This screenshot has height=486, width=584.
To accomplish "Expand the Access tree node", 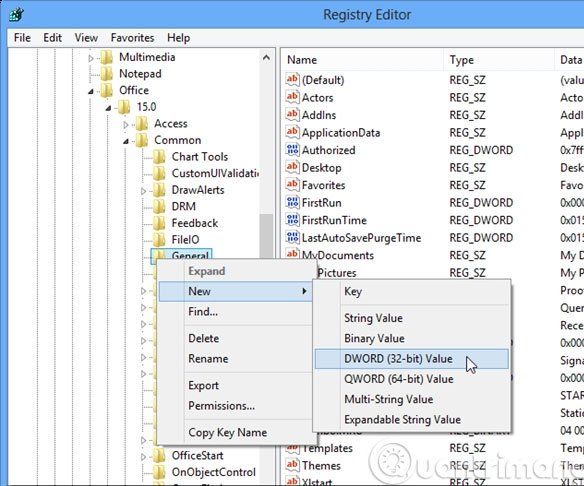I will click(126, 124).
